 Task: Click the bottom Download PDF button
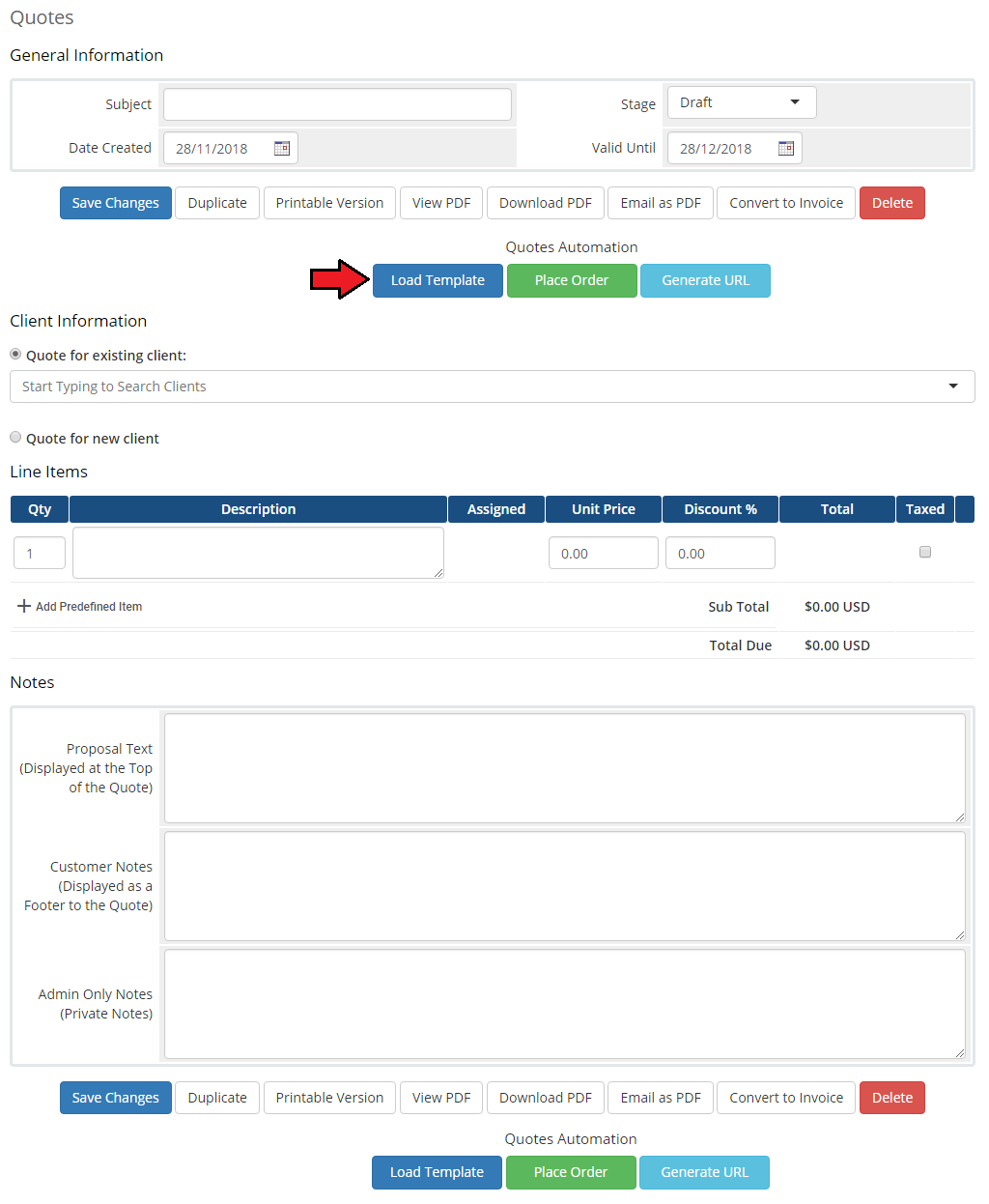click(x=546, y=1098)
